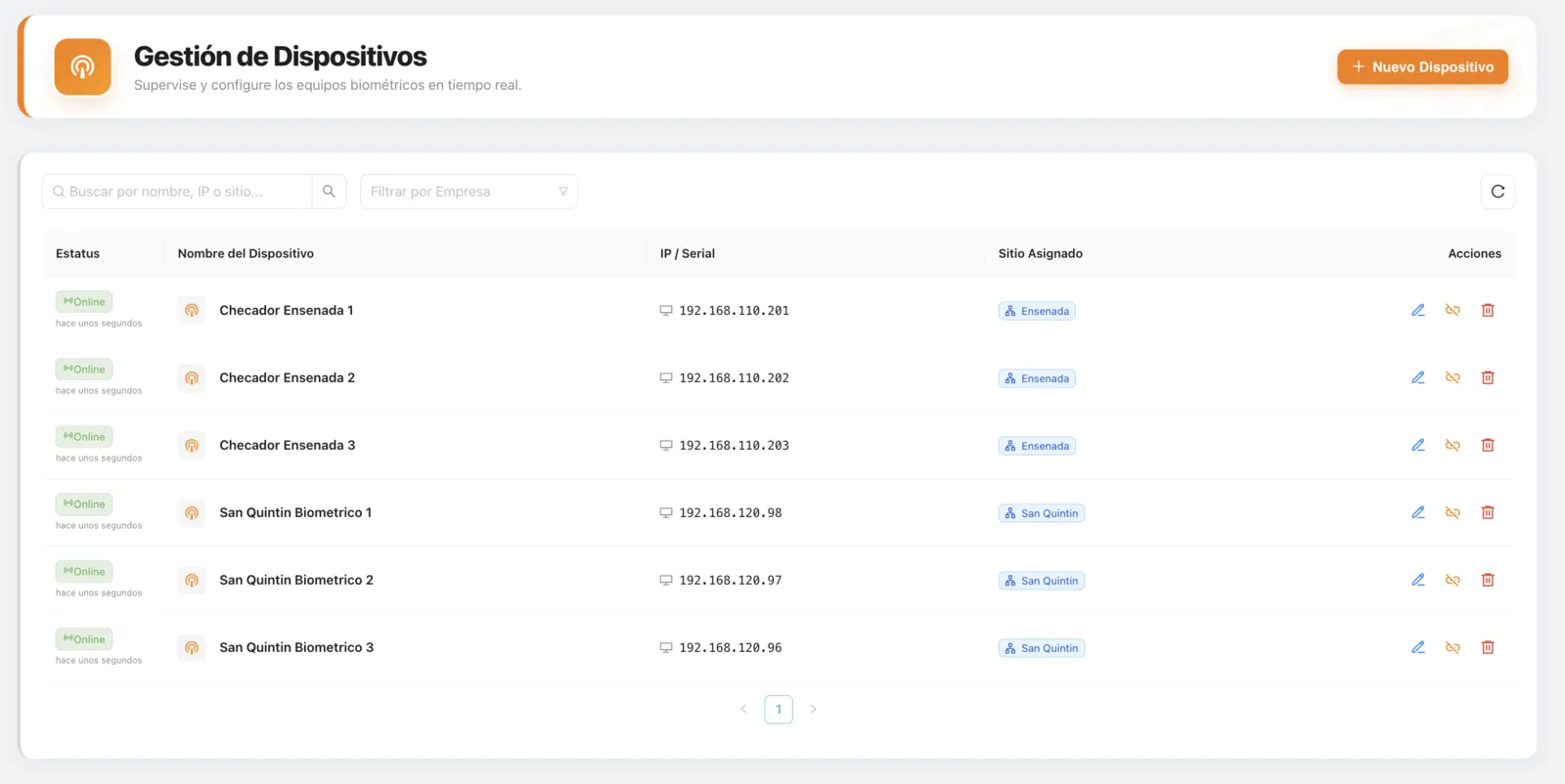Click San Quintin tag of Biometrico 1
Viewport: 1565px width, 784px height.
[x=1042, y=513]
